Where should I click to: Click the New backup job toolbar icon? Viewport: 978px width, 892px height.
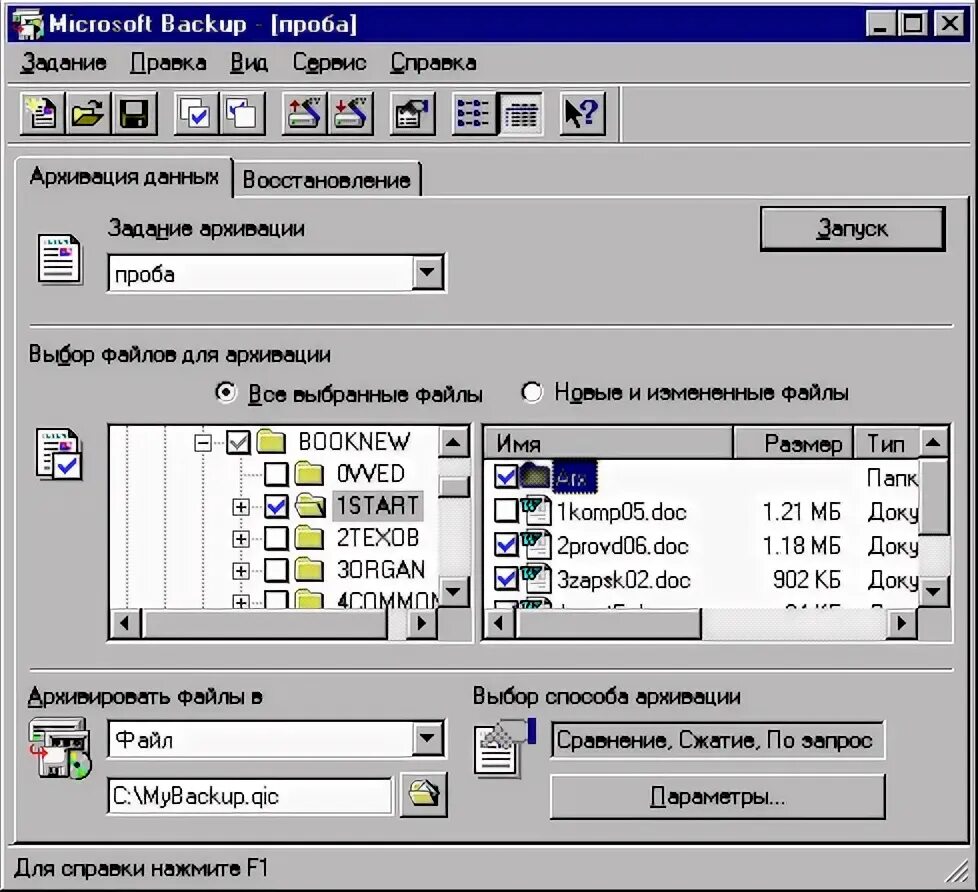click(x=41, y=114)
